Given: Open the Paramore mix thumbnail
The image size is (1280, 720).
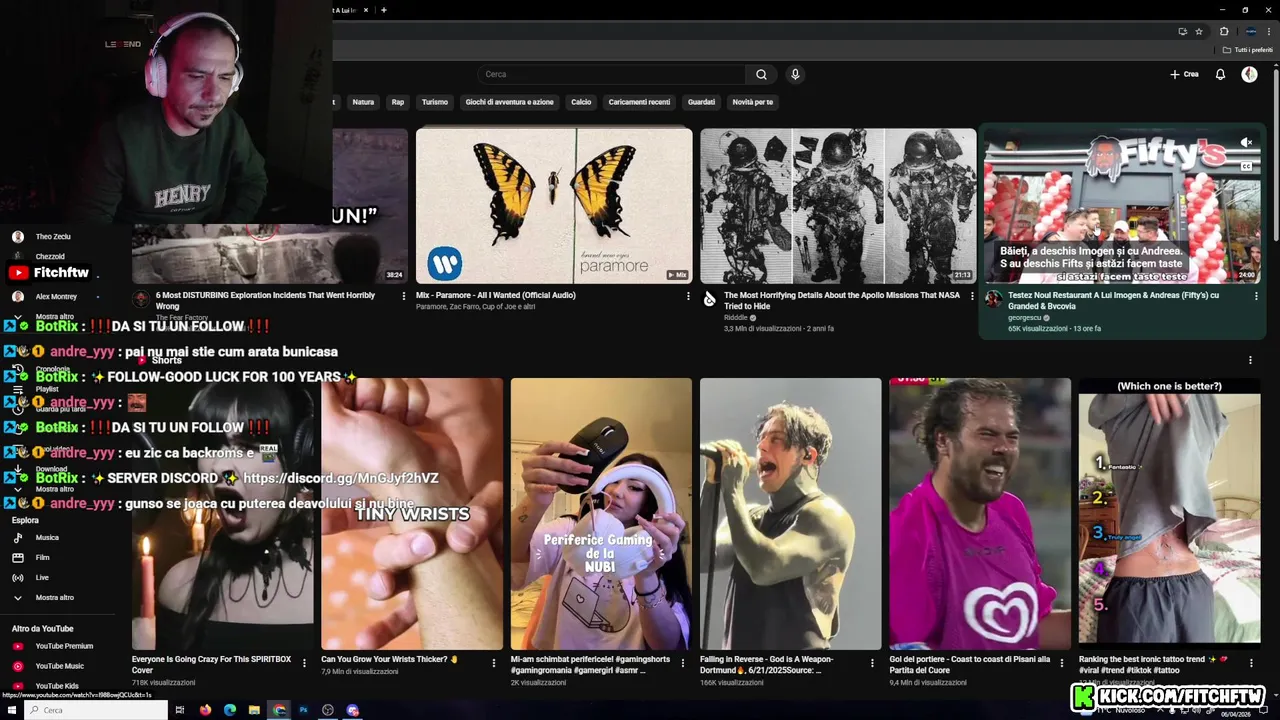Looking at the screenshot, I should click(554, 206).
